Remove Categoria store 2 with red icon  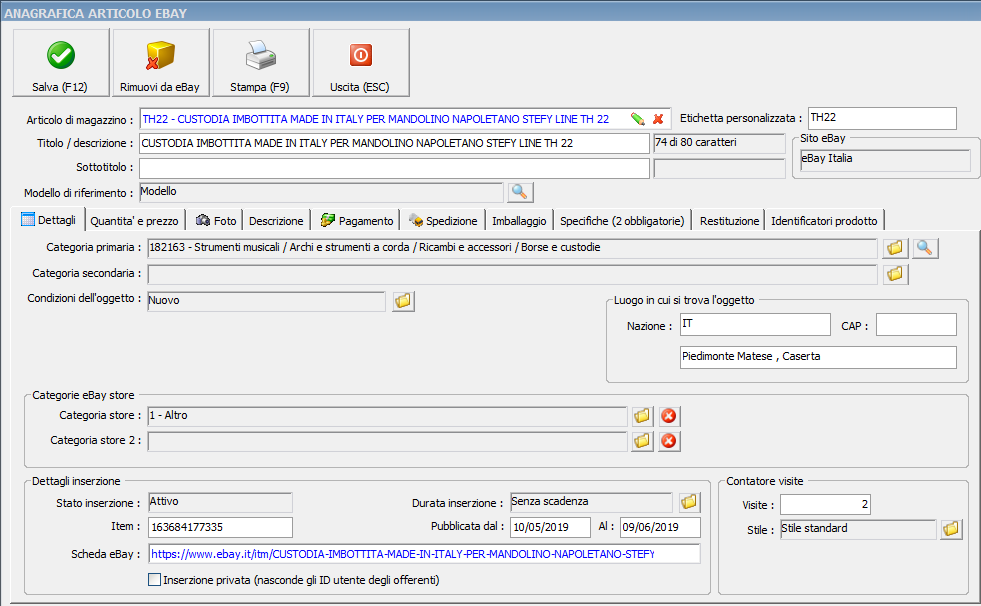pos(669,441)
